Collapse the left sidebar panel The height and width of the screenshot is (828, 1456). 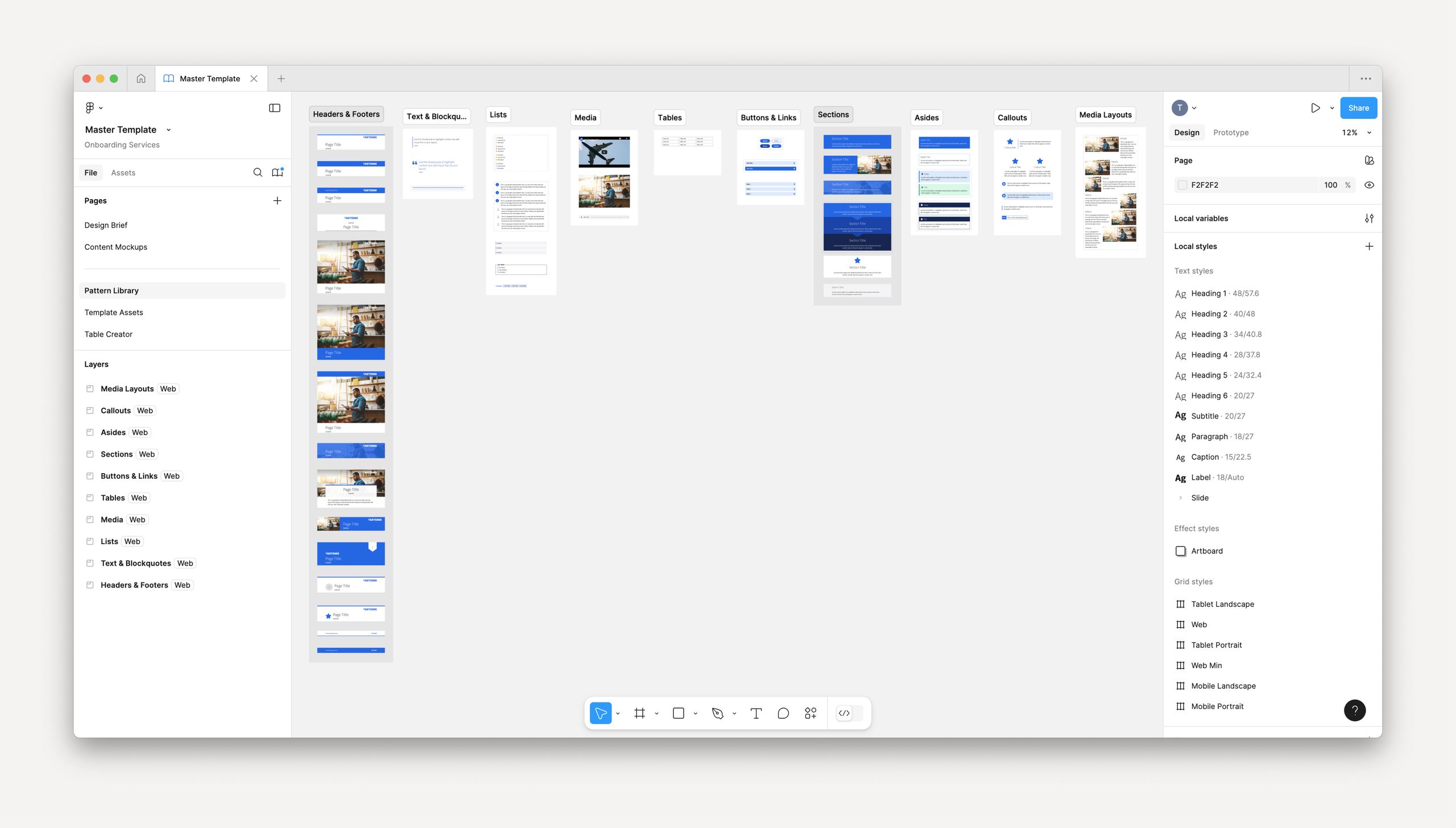[x=275, y=107]
